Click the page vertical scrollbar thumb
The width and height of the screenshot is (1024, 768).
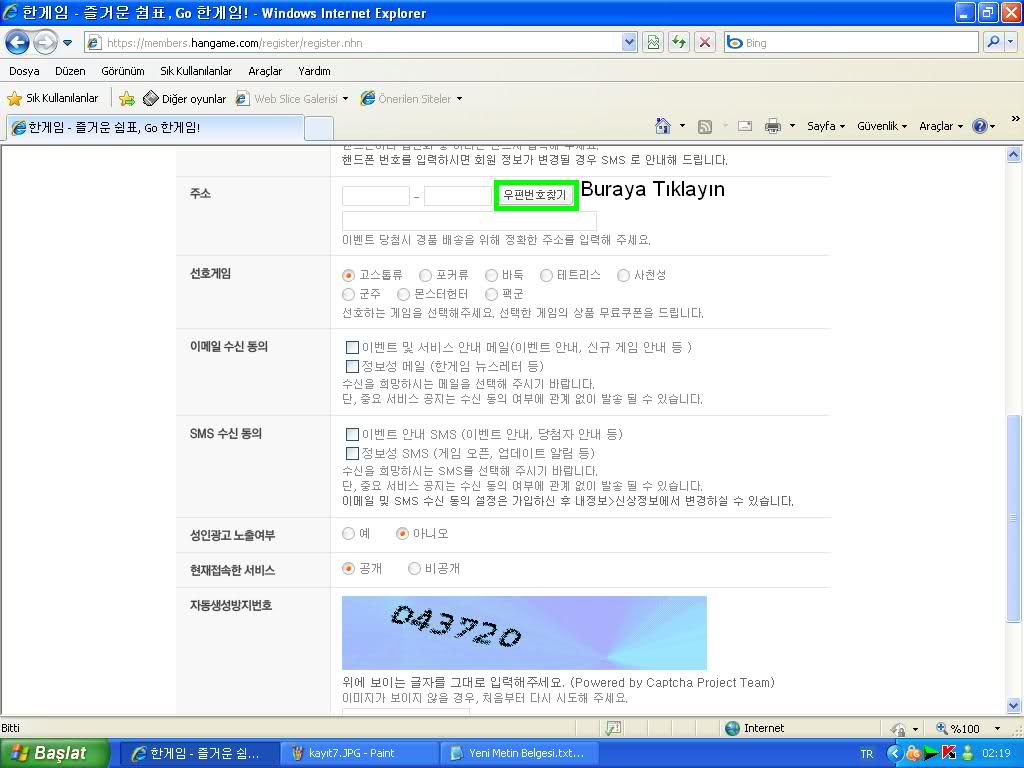click(x=1013, y=518)
